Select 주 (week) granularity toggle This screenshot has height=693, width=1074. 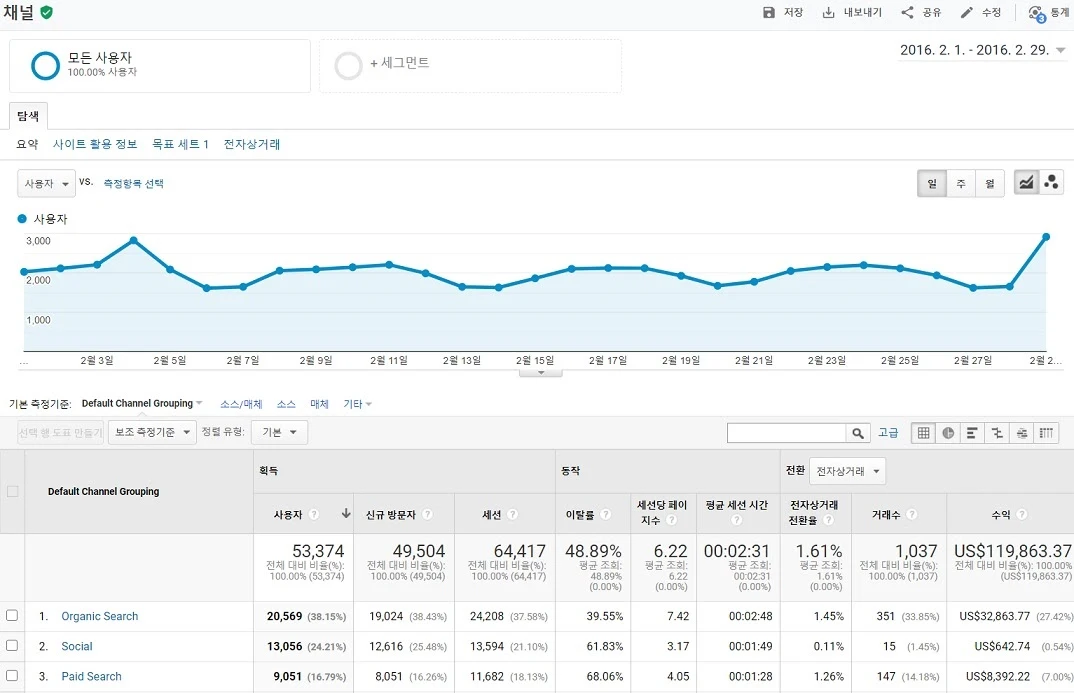point(961,184)
